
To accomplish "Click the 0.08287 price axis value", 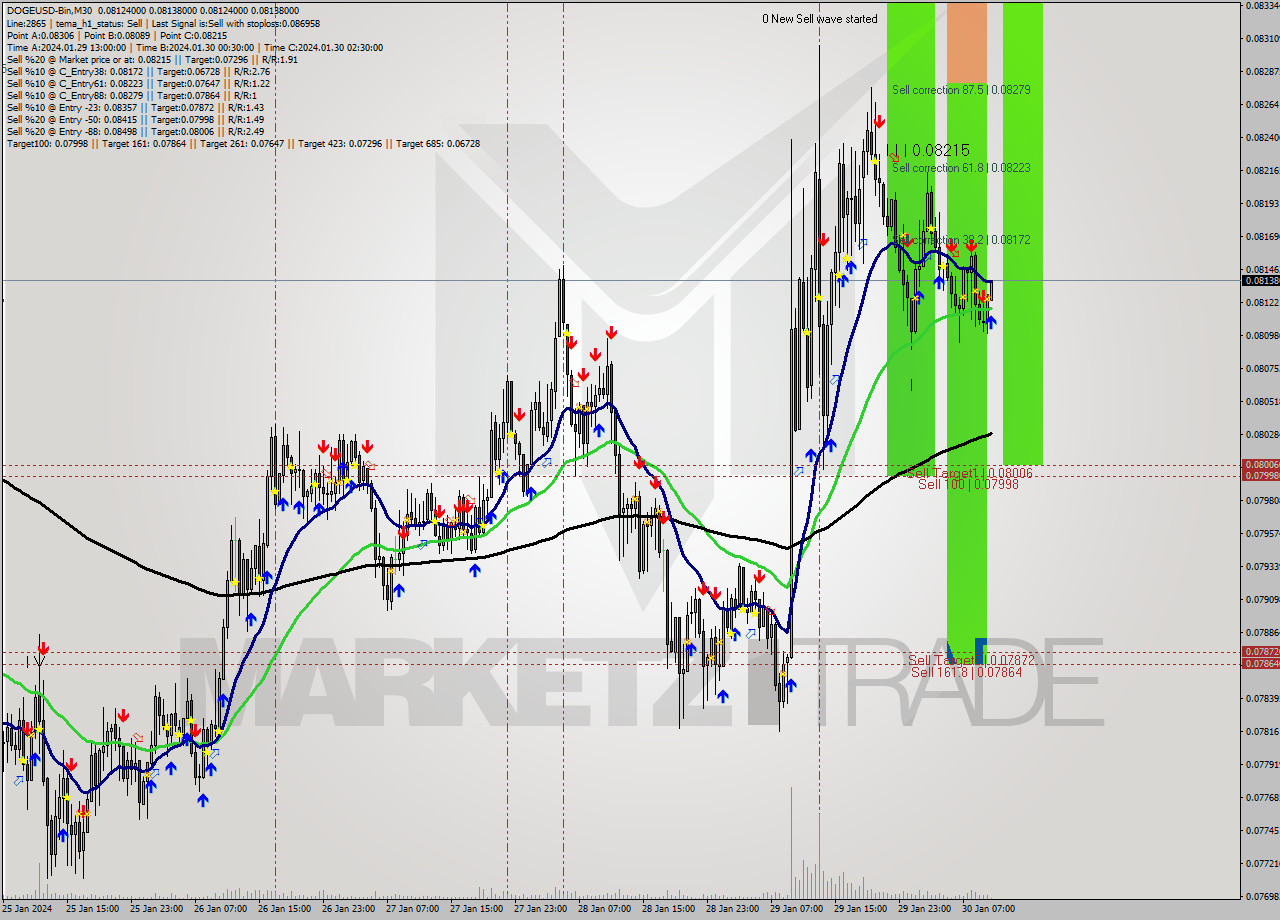I will point(1262,72).
